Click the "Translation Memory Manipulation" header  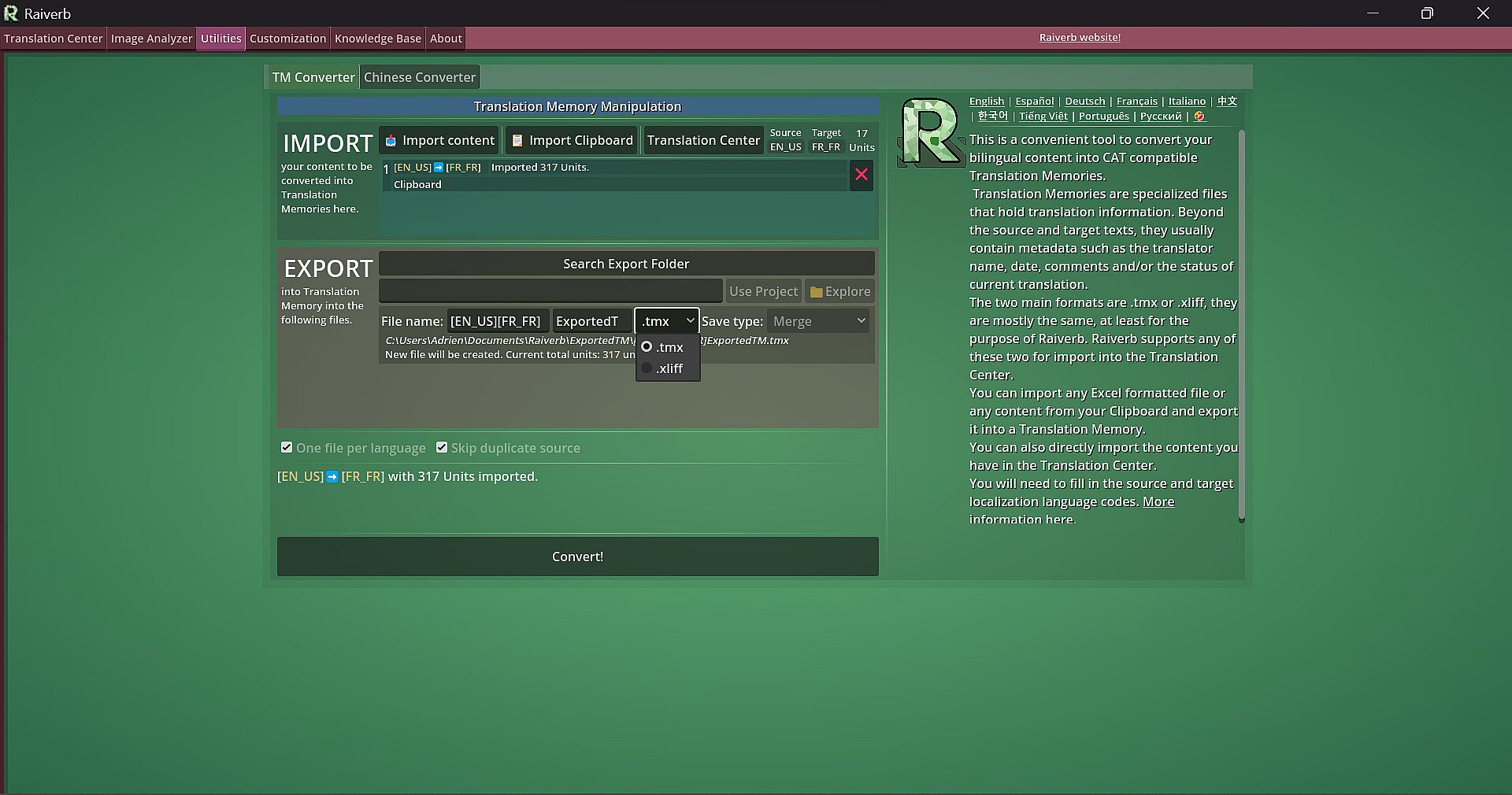[578, 106]
